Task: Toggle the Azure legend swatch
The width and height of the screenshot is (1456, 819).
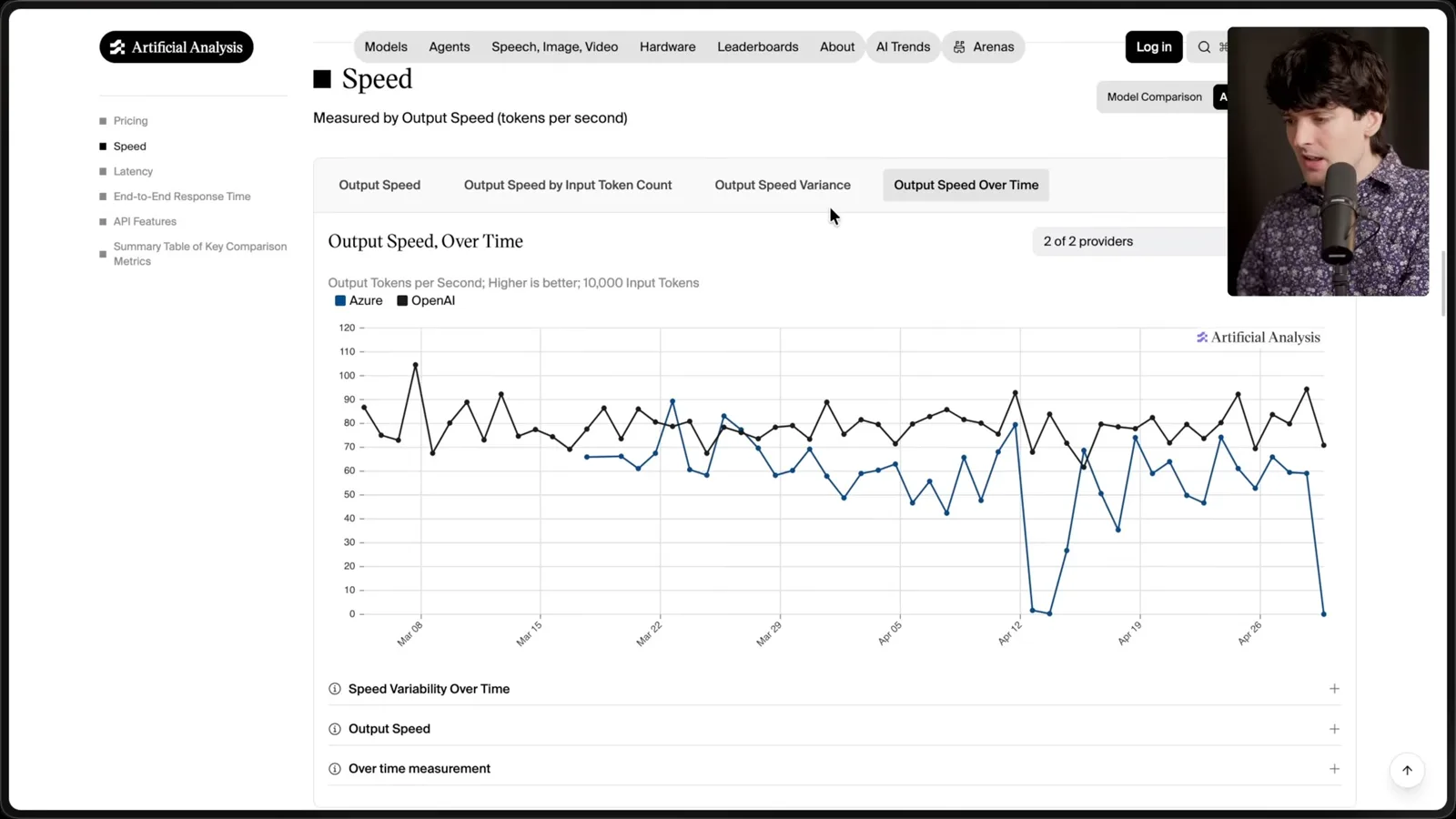Action: 340,301
